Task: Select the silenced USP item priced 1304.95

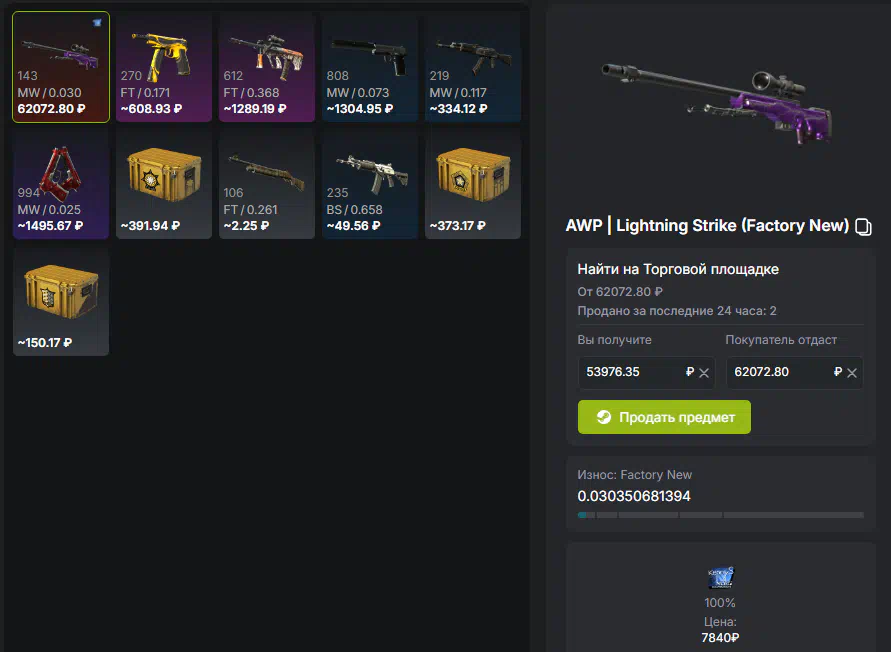Action: (x=370, y=67)
